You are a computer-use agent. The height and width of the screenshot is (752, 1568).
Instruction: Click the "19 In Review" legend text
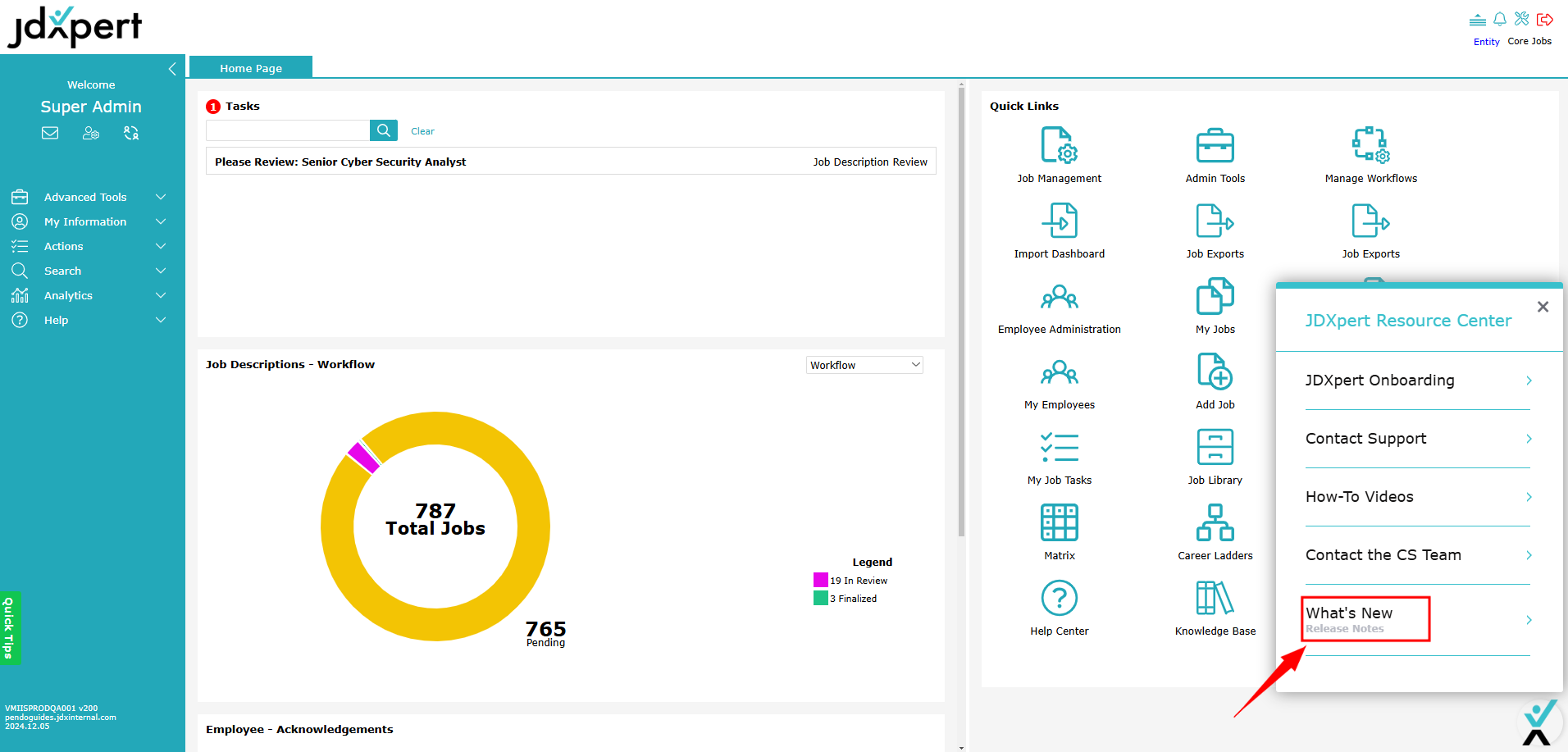(x=859, y=581)
